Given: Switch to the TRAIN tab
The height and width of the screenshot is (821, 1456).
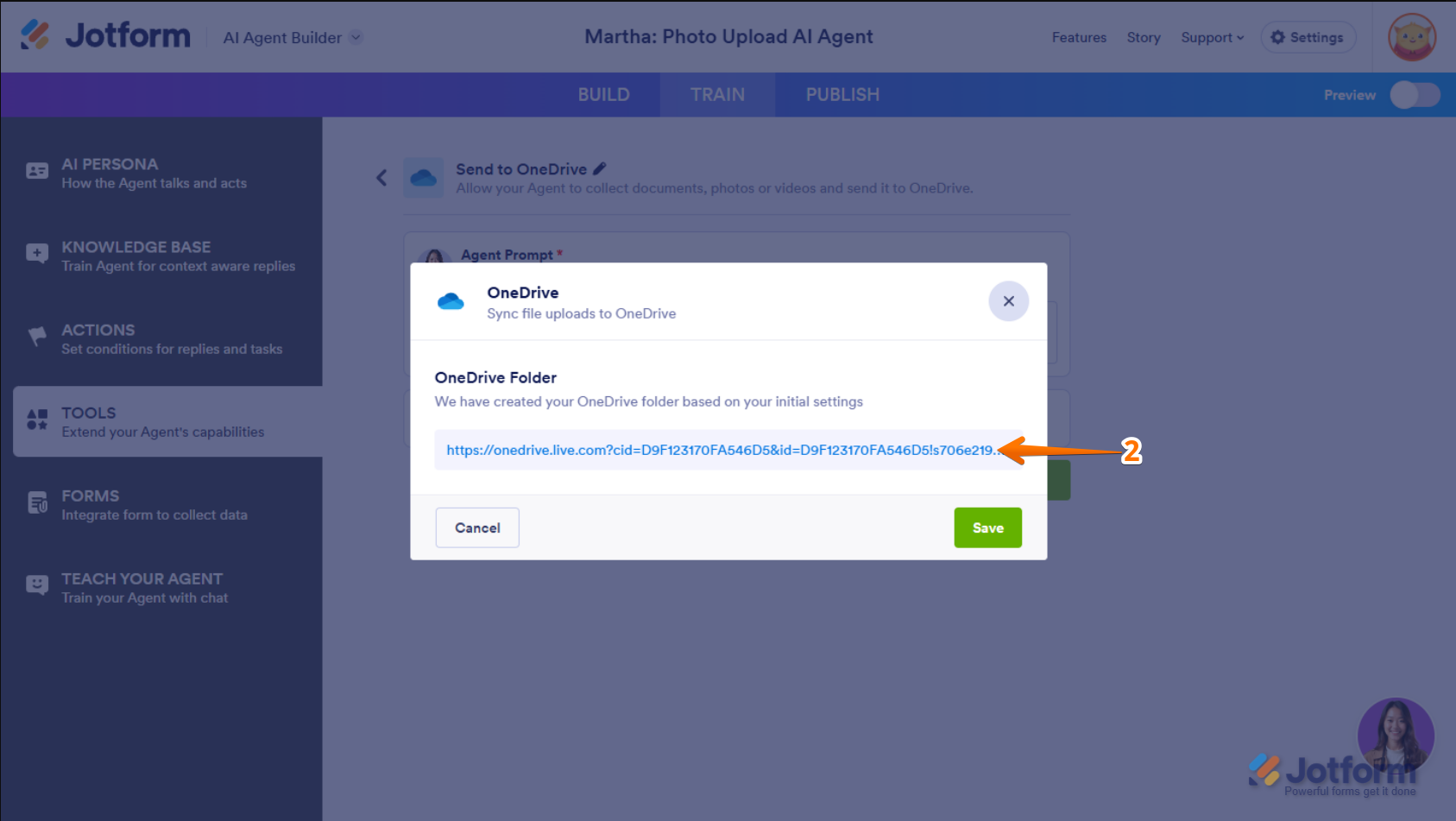Looking at the screenshot, I should pos(717,95).
